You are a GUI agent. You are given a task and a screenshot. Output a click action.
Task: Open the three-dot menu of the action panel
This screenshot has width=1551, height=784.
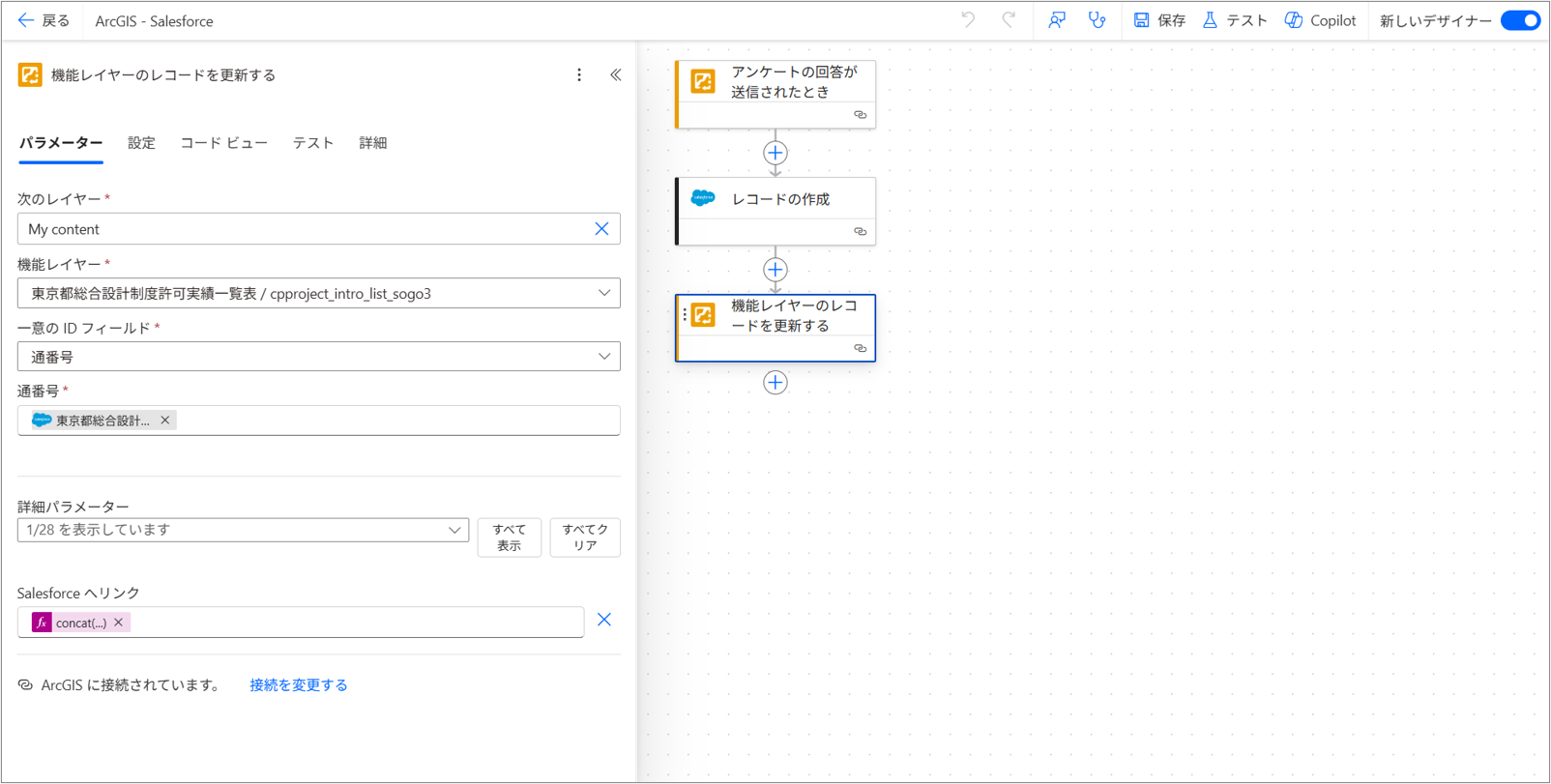coord(579,75)
